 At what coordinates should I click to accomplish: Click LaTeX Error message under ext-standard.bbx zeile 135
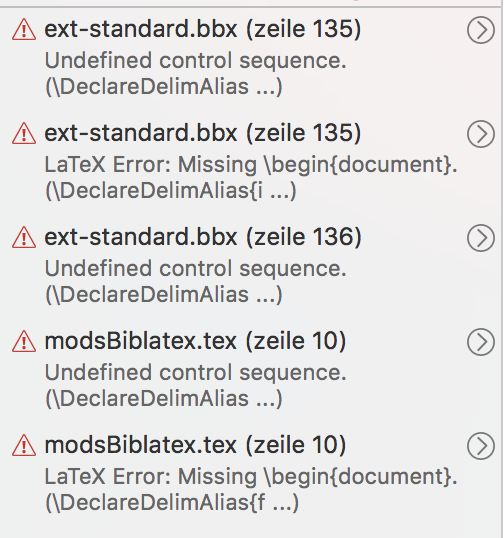coord(251,165)
